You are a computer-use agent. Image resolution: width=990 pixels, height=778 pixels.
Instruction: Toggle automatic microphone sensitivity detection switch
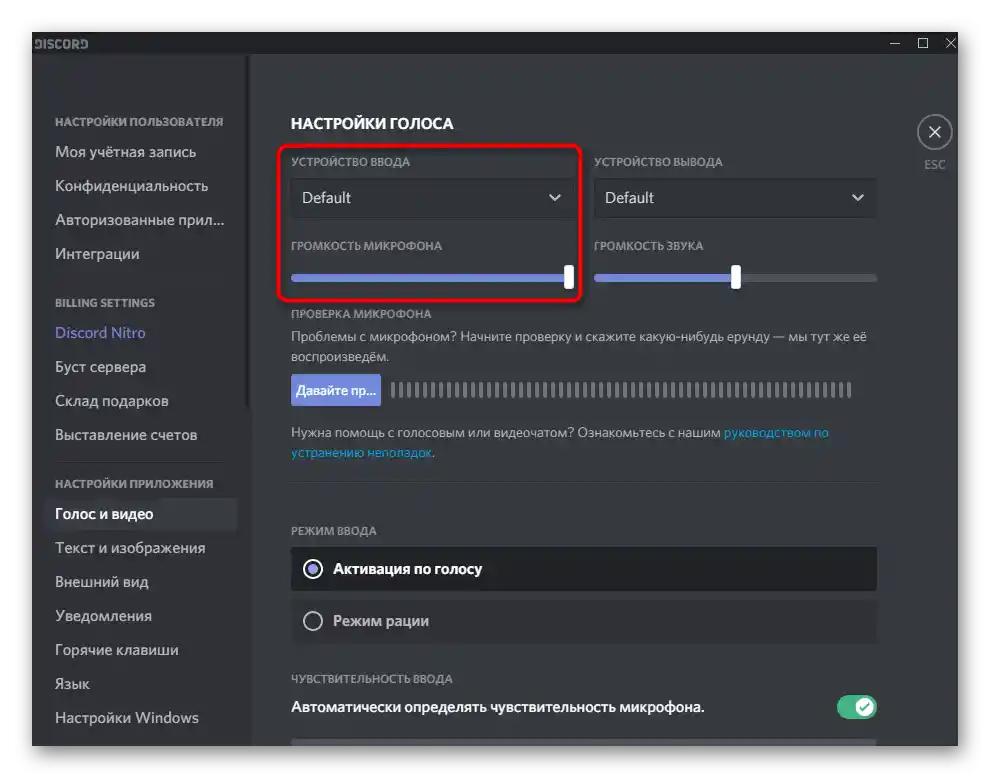[x=856, y=707]
